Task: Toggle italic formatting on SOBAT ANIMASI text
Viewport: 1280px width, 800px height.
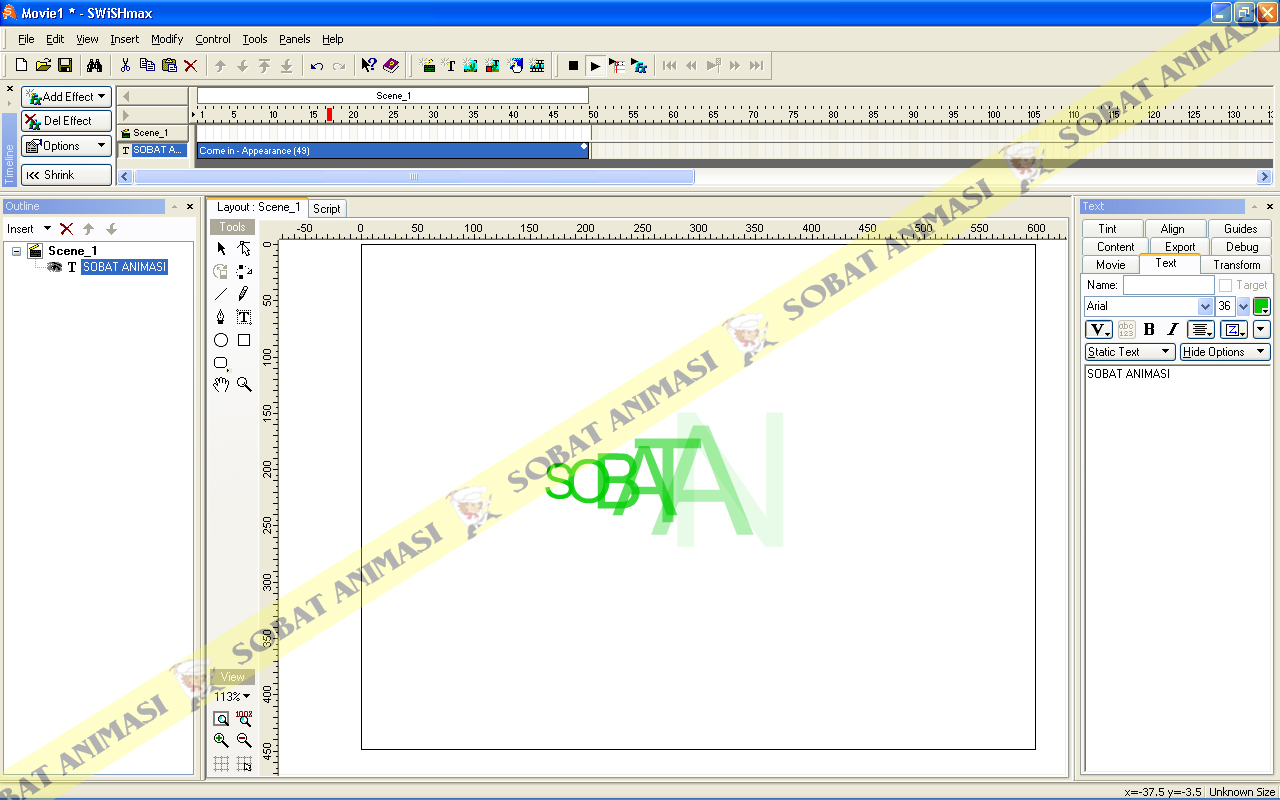Action: point(1172,330)
